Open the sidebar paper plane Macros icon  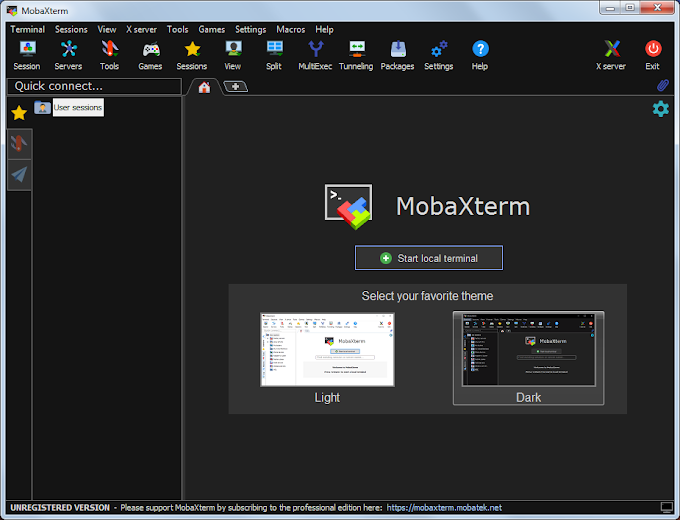click(x=19, y=174)
